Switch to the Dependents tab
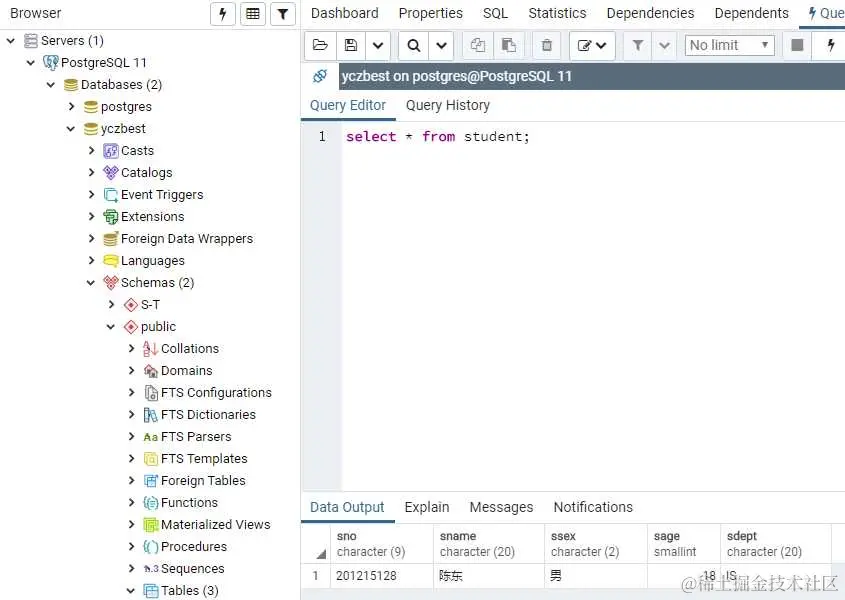845x600 pixels. (752, 13)
